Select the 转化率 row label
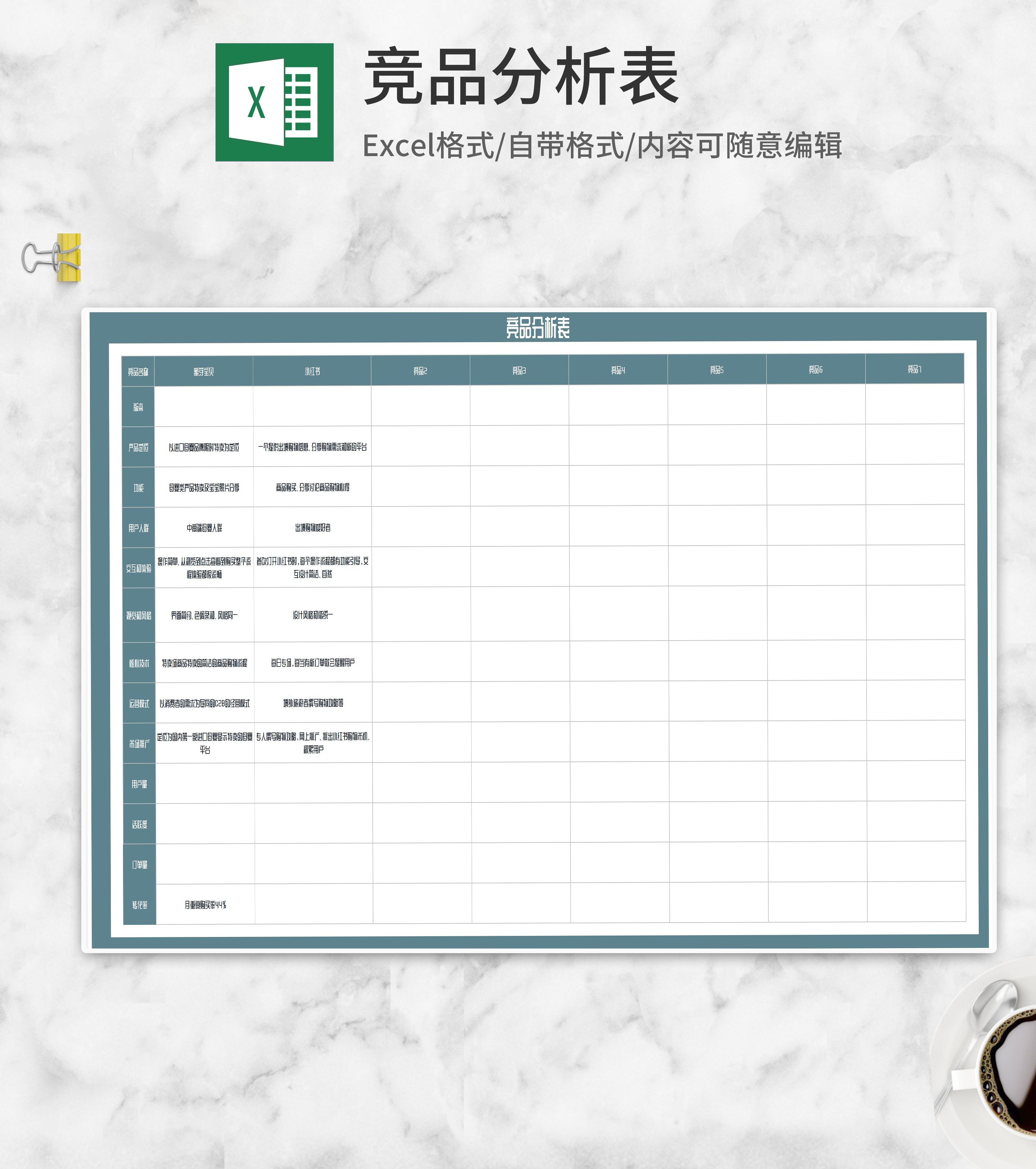This screenshot has height=1169, width=1036. click(x=140, y=905)
